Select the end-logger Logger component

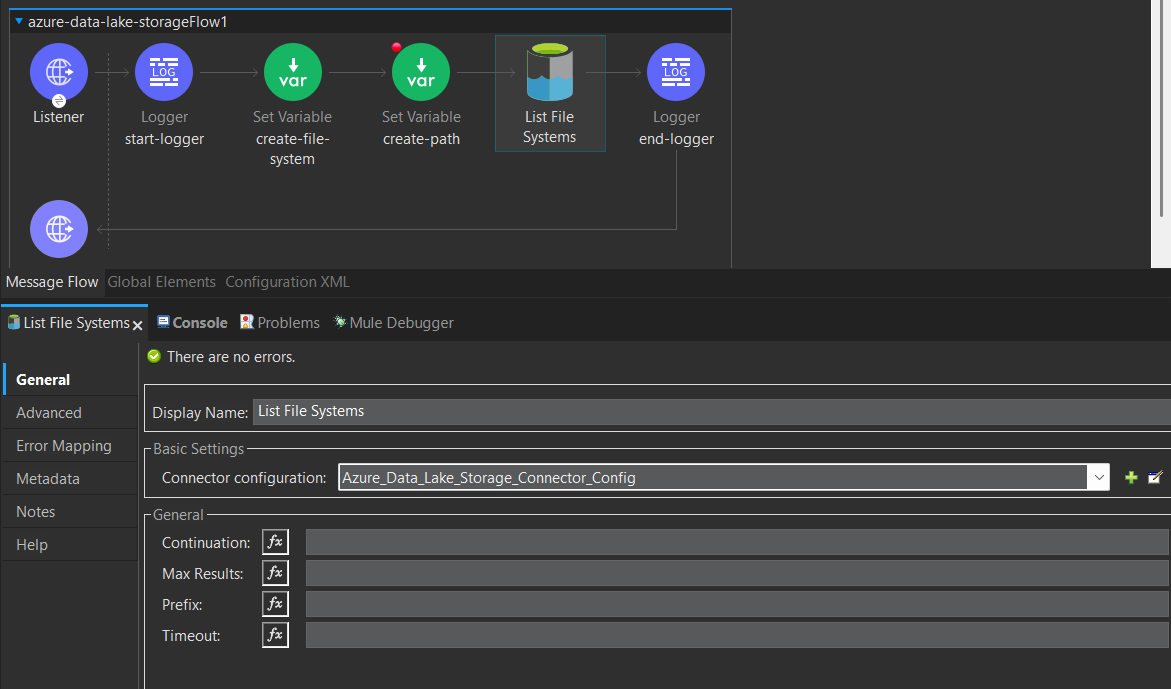[x=676, y=71]
